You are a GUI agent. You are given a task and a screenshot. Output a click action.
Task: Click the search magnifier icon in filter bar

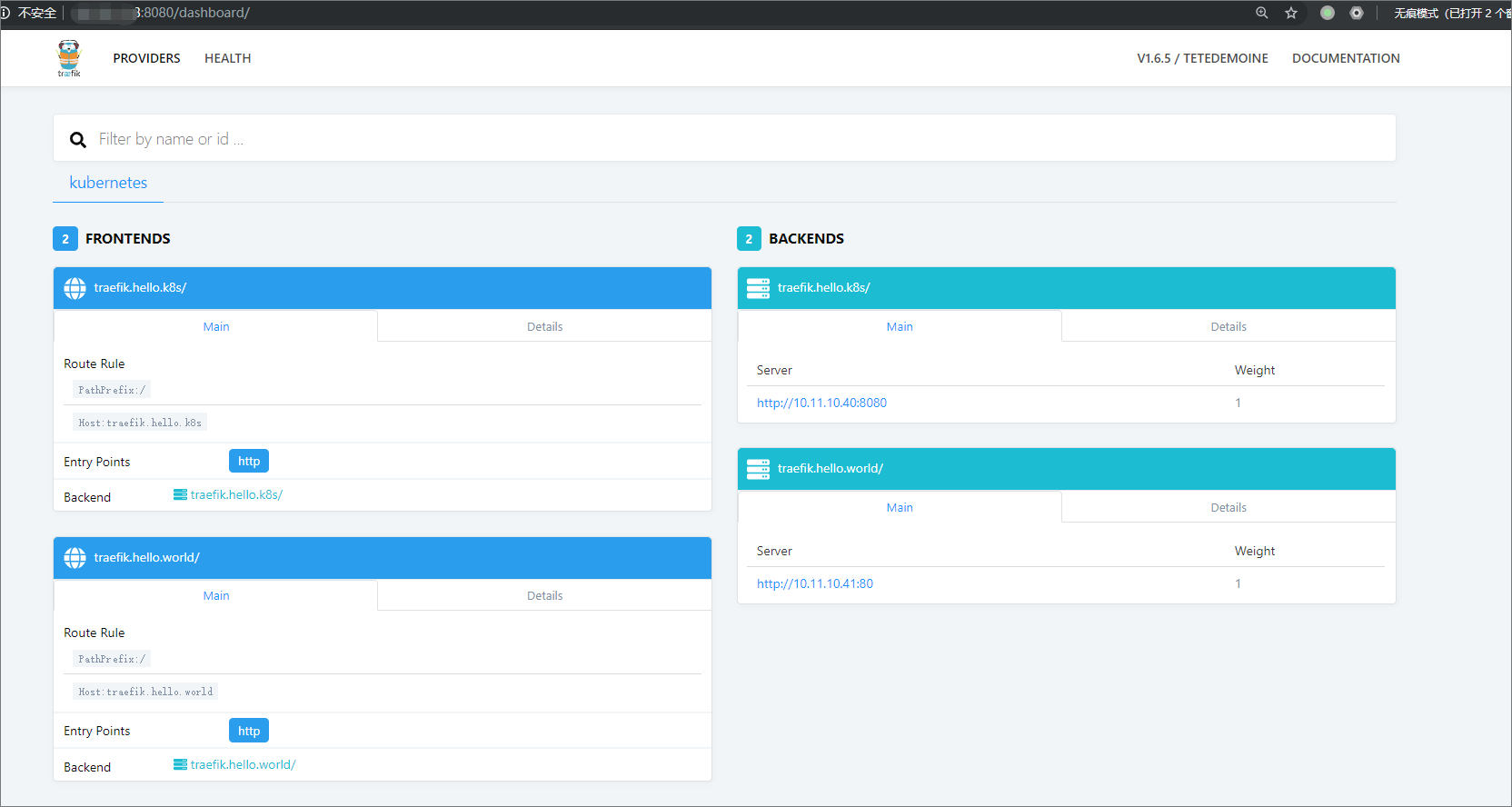78,140
